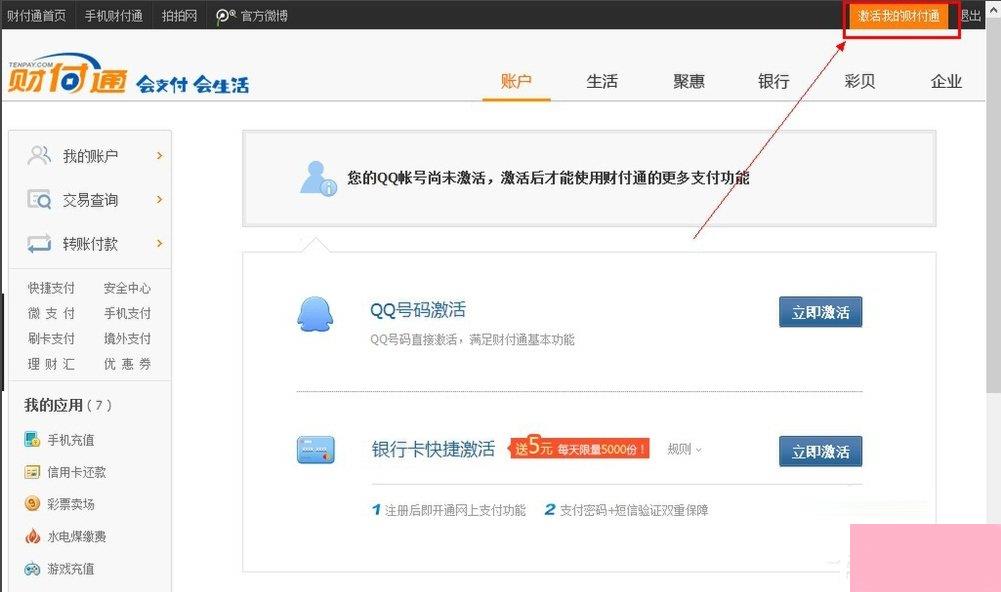Switch to the 银行 tab
1001x592 pixels.
click(x=774, y=82)
